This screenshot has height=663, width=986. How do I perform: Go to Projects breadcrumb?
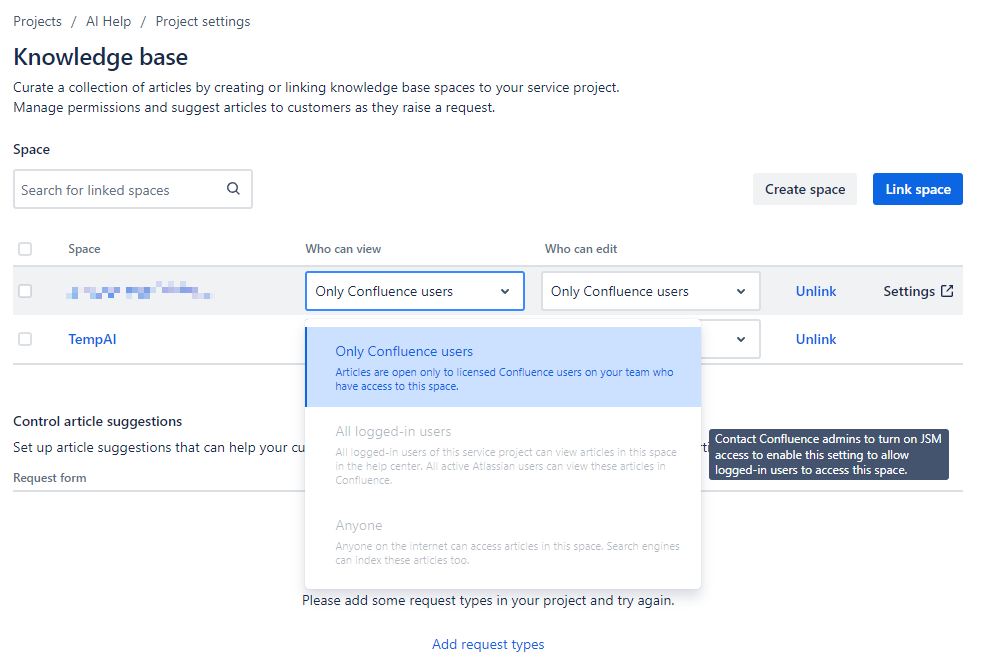coord(38,21)
